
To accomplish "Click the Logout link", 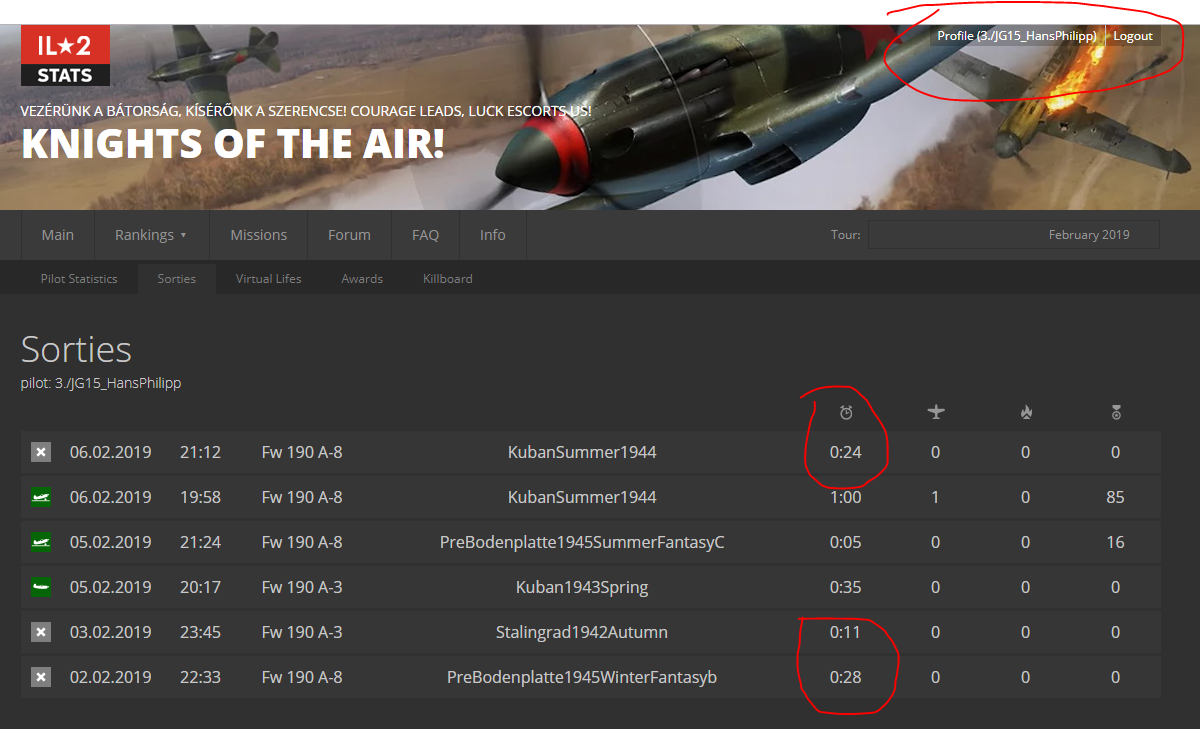I will (x=1133, y=36).
